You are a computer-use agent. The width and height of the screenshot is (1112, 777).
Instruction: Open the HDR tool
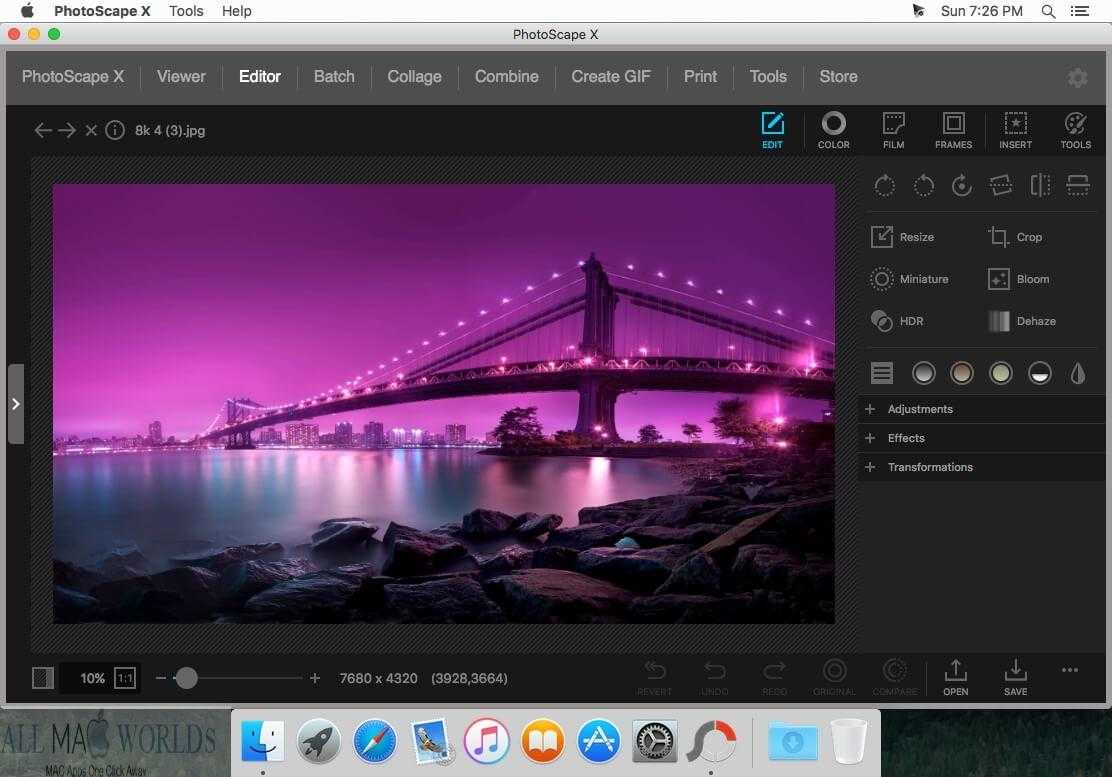point(897,321)
